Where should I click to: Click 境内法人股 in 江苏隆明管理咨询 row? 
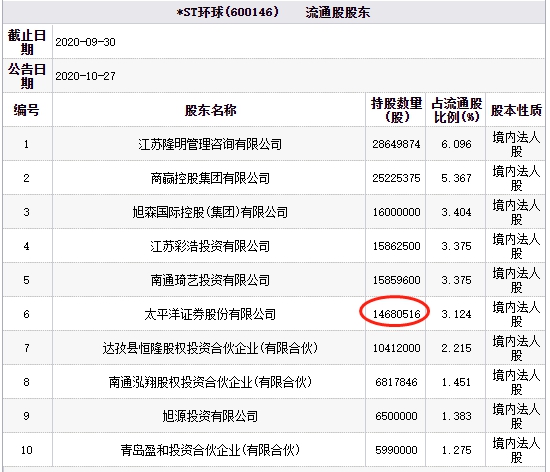[x=516, y=144]
